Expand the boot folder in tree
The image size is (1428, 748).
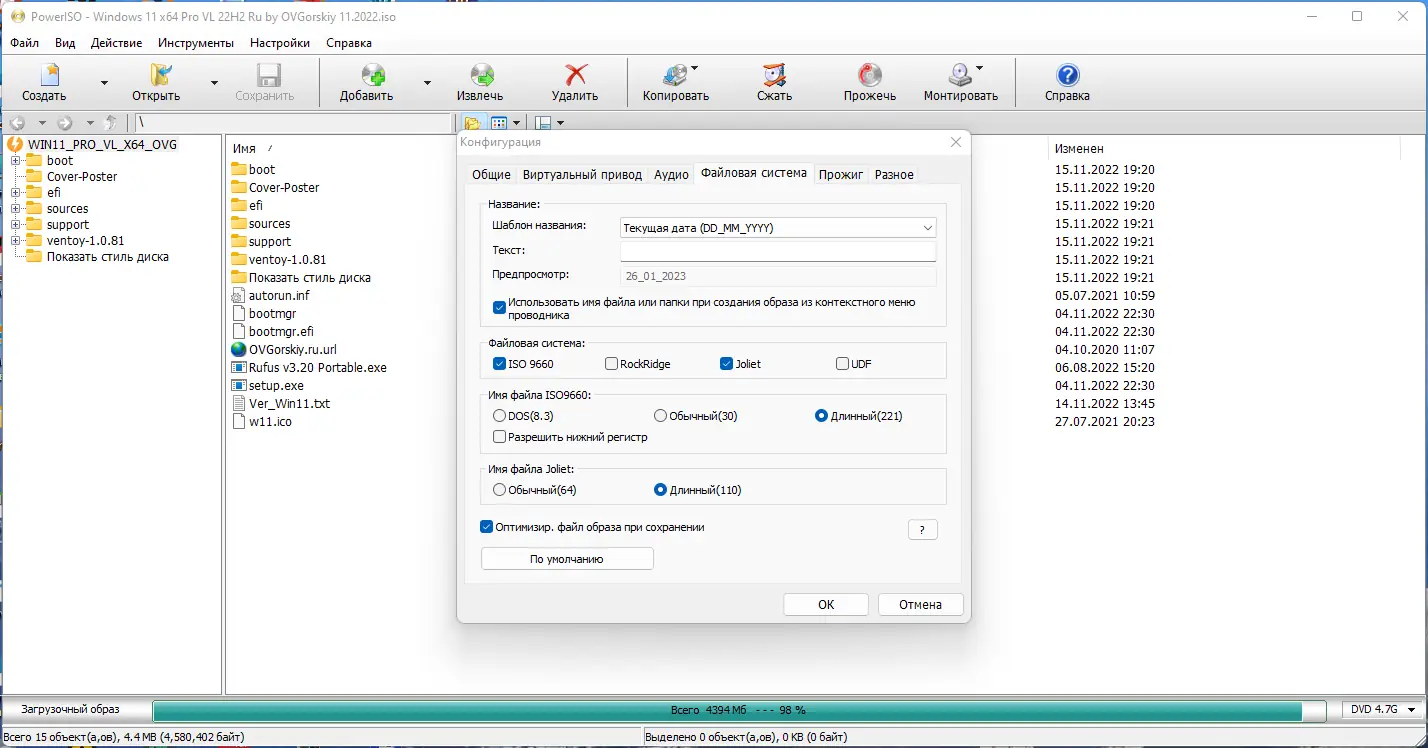tap(15, 160)
